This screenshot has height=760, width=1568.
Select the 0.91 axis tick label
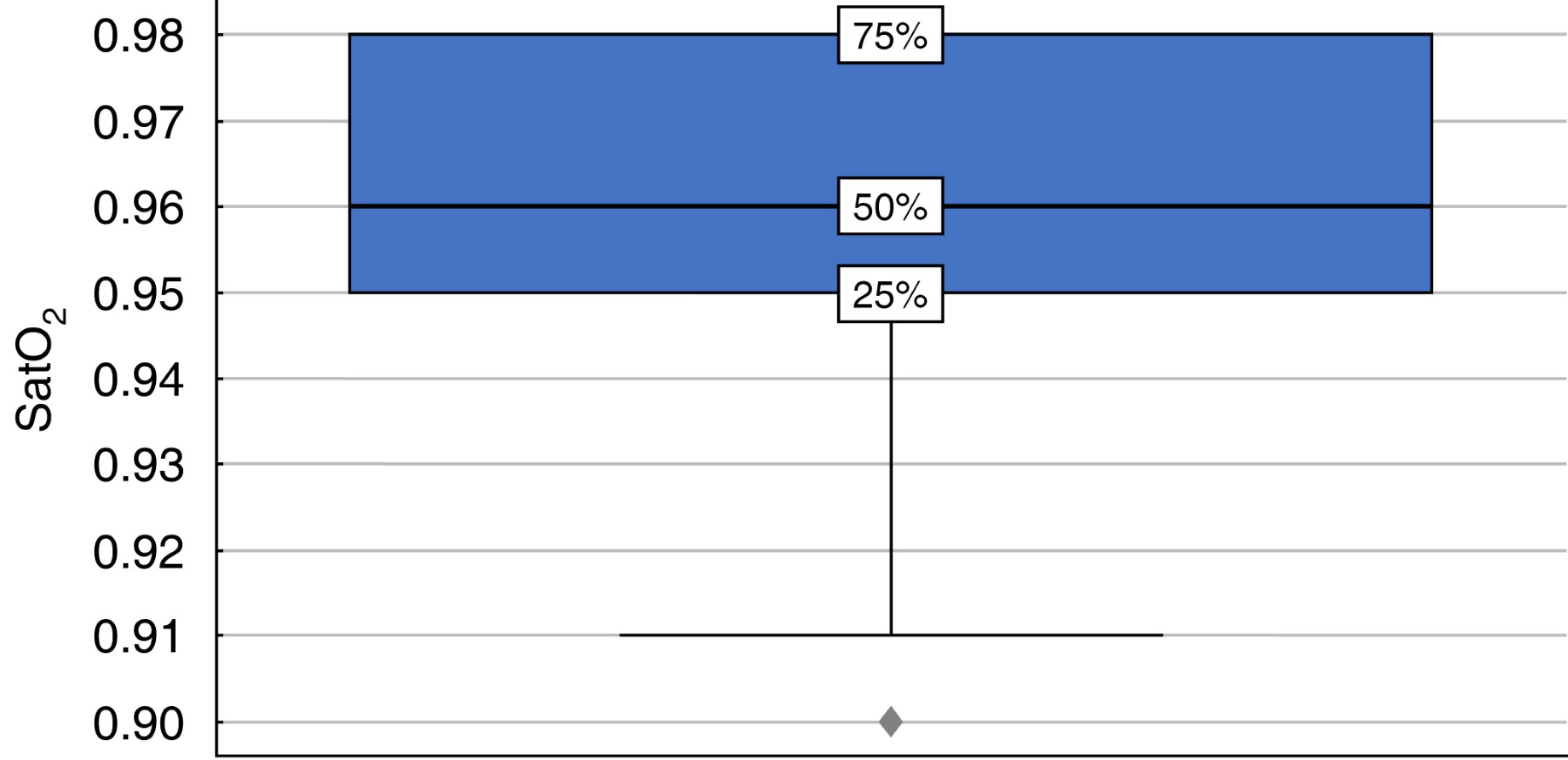tap(139, 637)
